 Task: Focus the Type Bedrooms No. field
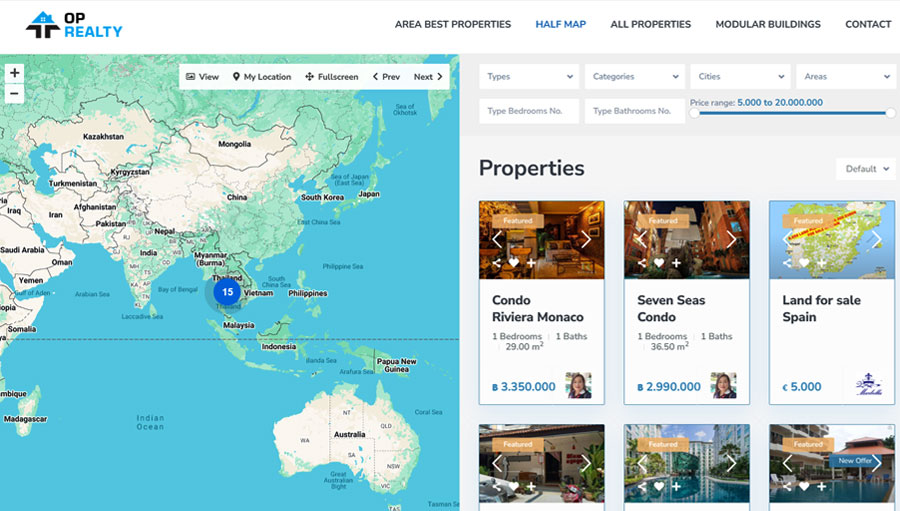coord(529,111)
